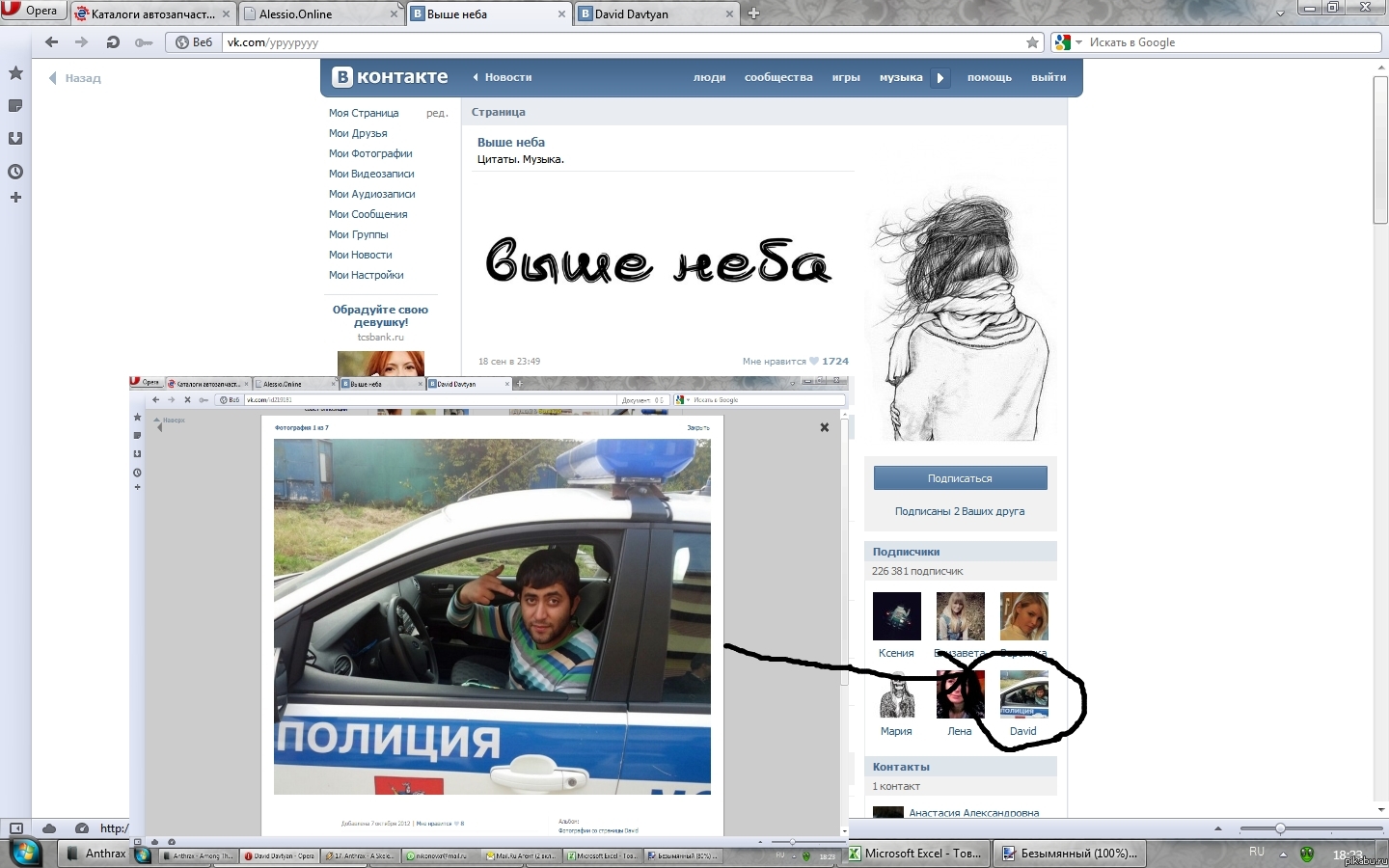Toggle Opera Link cloud icon in status bar
Image resolution: width=1389 pixels, height=868 pixels.
[x=49, y=828]
